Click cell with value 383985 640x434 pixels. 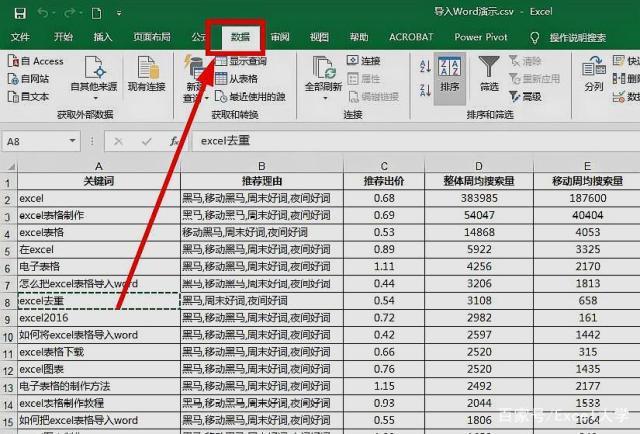pos(479,198)
